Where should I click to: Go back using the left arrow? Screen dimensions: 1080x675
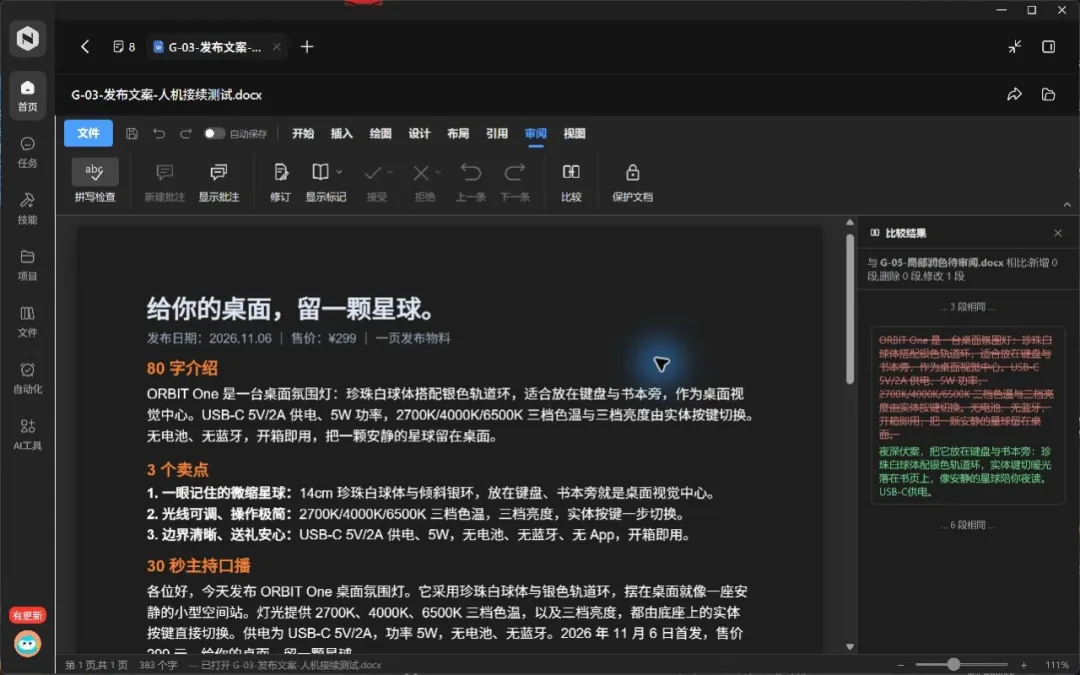tap(85, 46)
